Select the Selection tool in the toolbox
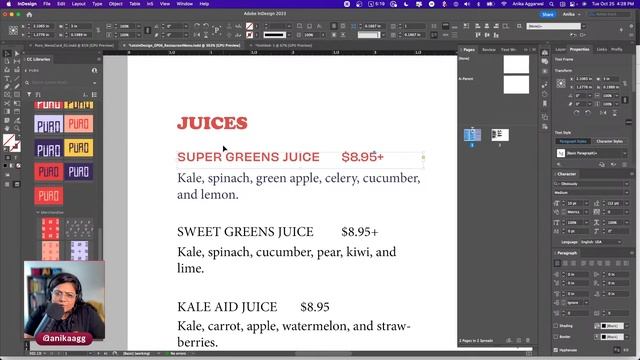 coord(7,53)
